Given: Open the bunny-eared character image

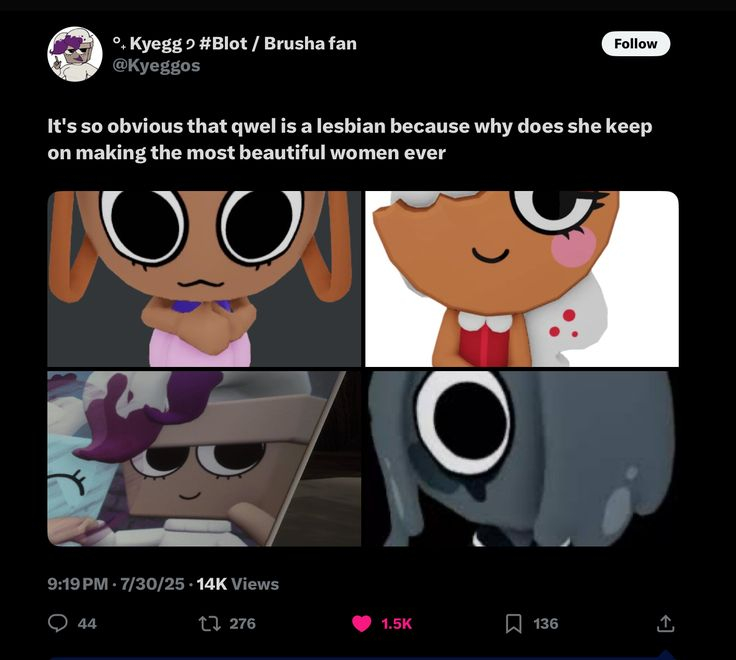Looking at the screenshot, I should [x=204, y=278].
